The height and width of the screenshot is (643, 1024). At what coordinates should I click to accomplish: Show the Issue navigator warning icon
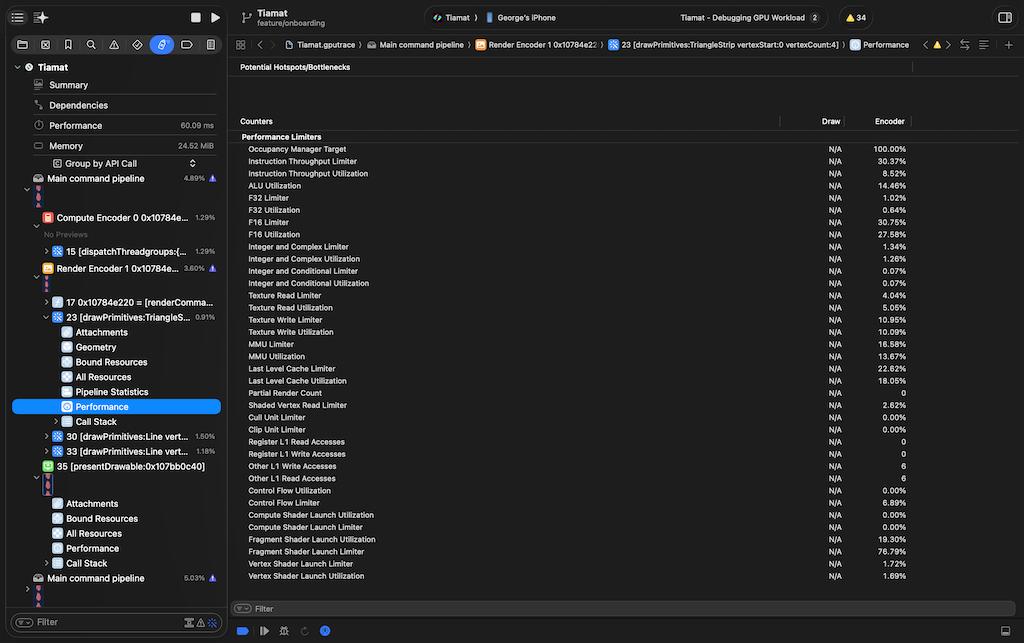(x=114, y=45)
